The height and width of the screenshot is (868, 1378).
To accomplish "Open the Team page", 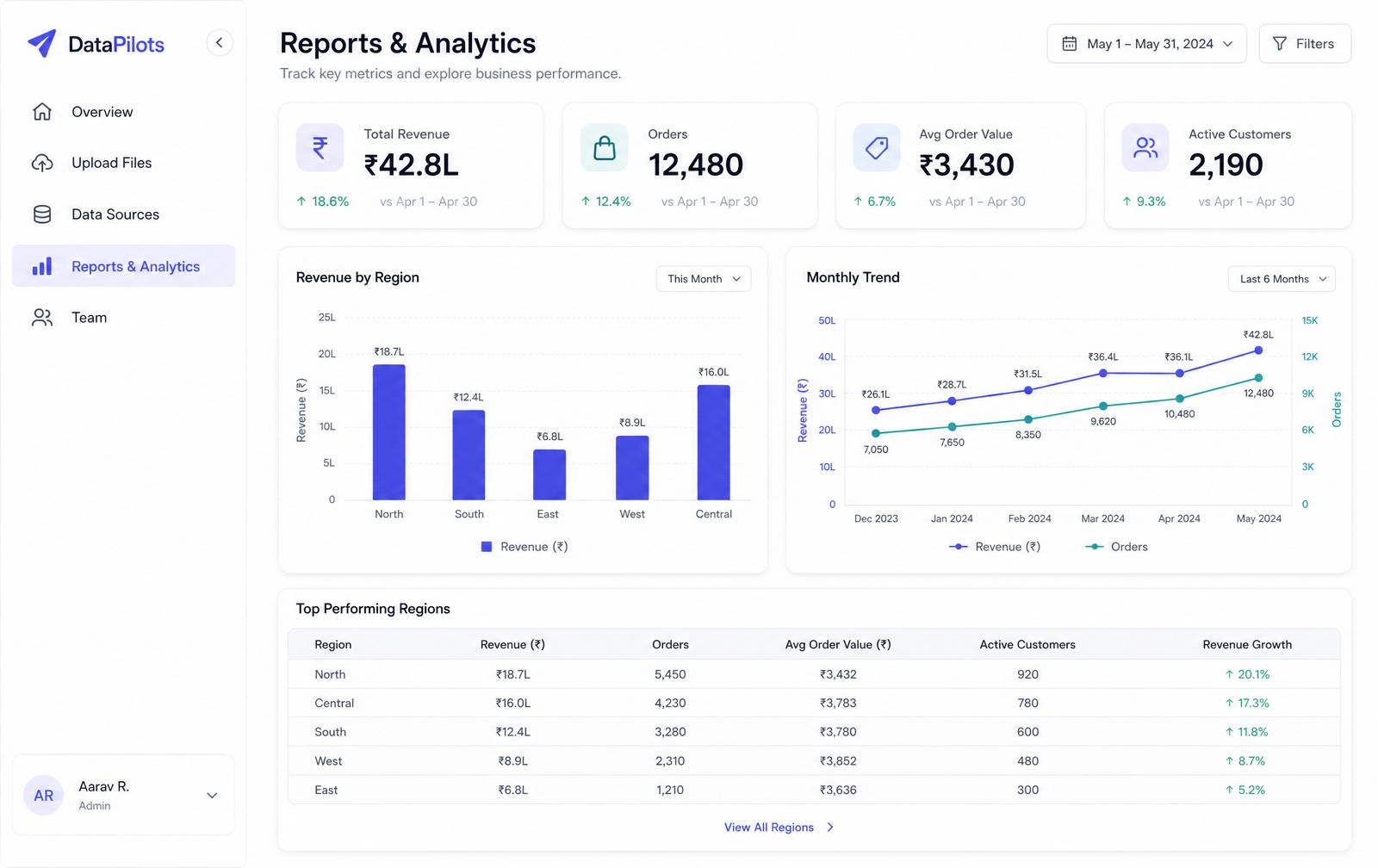I will pyautogui.click(x=123, y=318).
